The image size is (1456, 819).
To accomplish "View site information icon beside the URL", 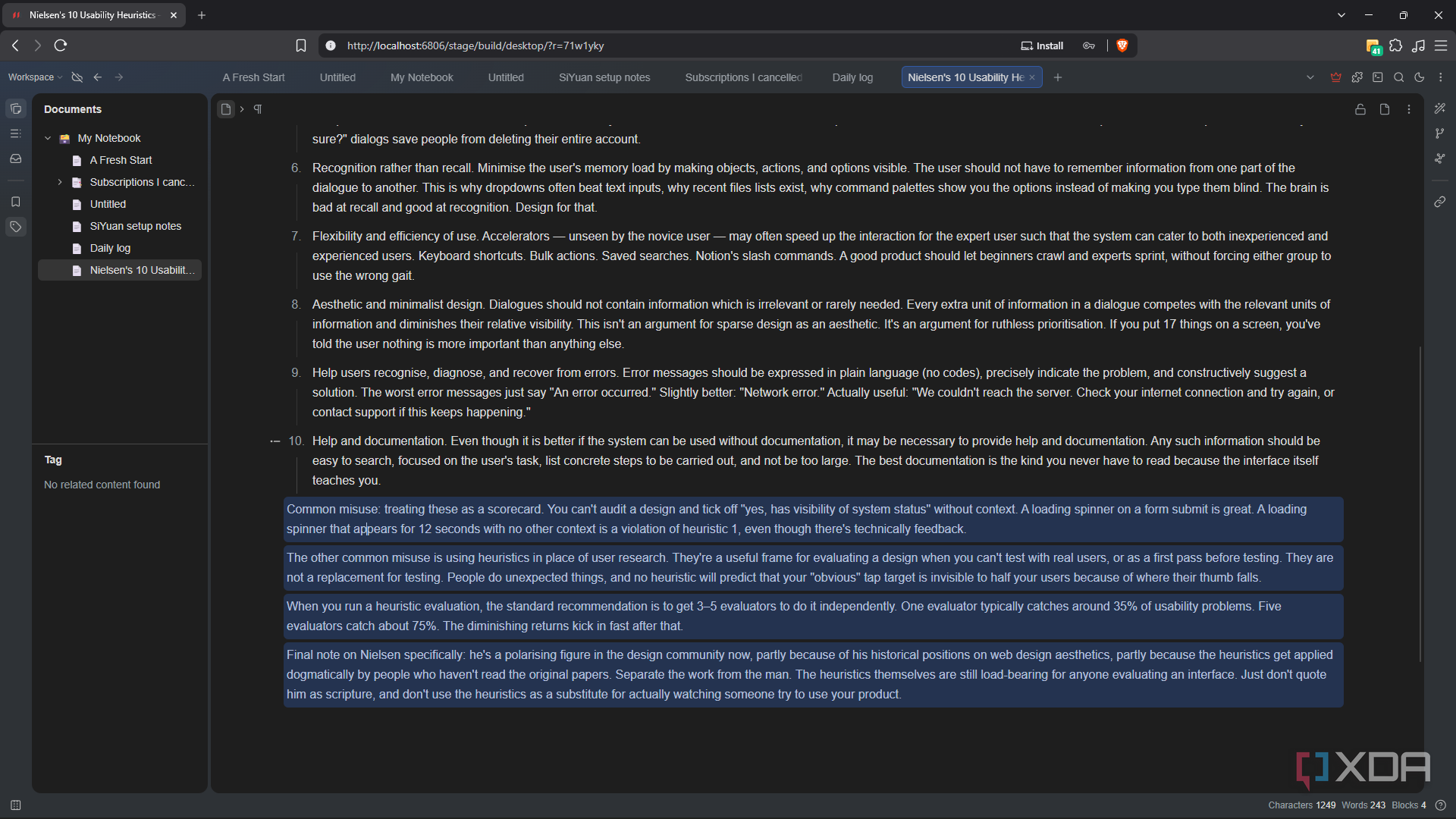I will point(331,45).
